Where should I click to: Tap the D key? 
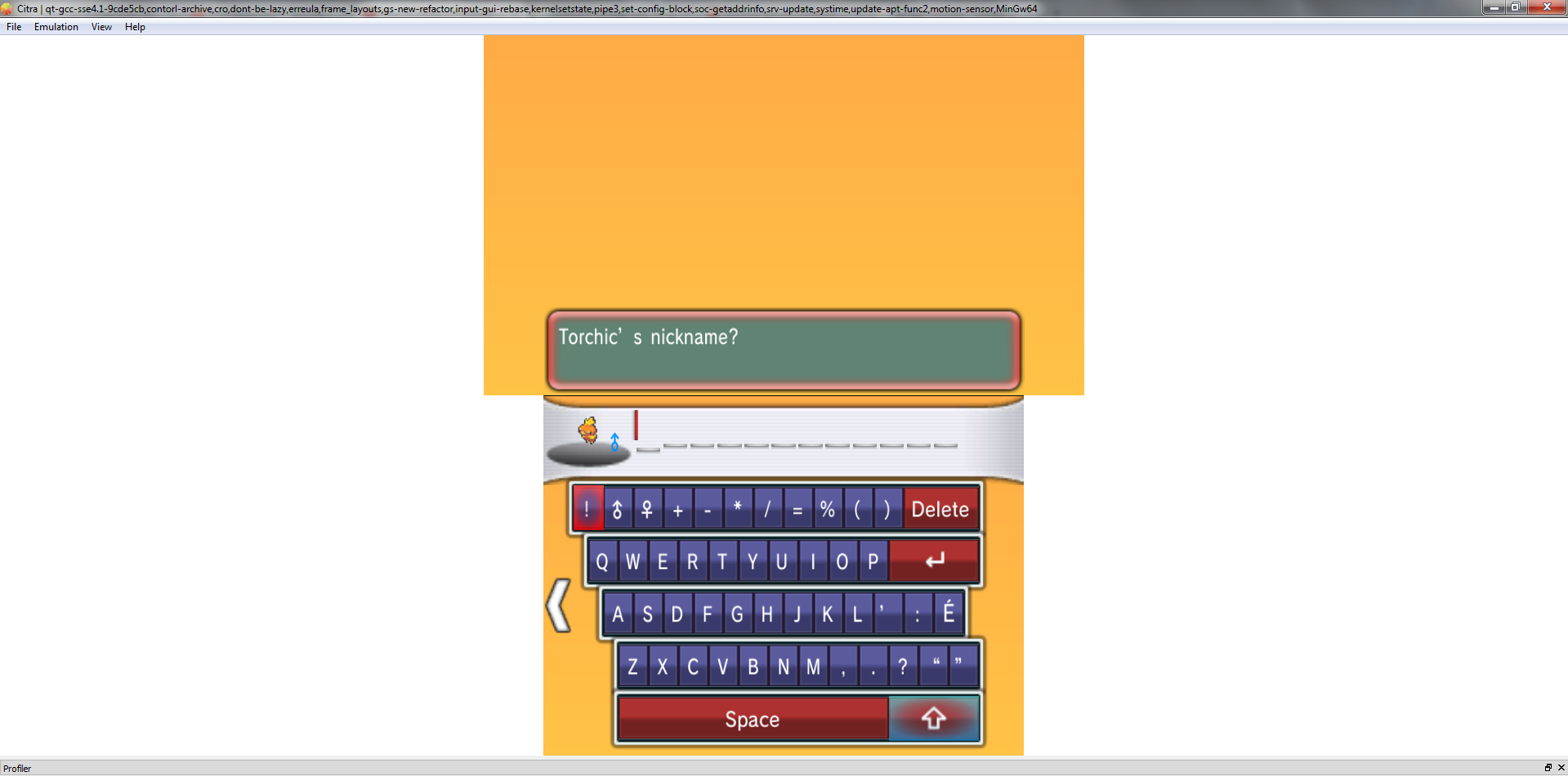pos(677,614)
